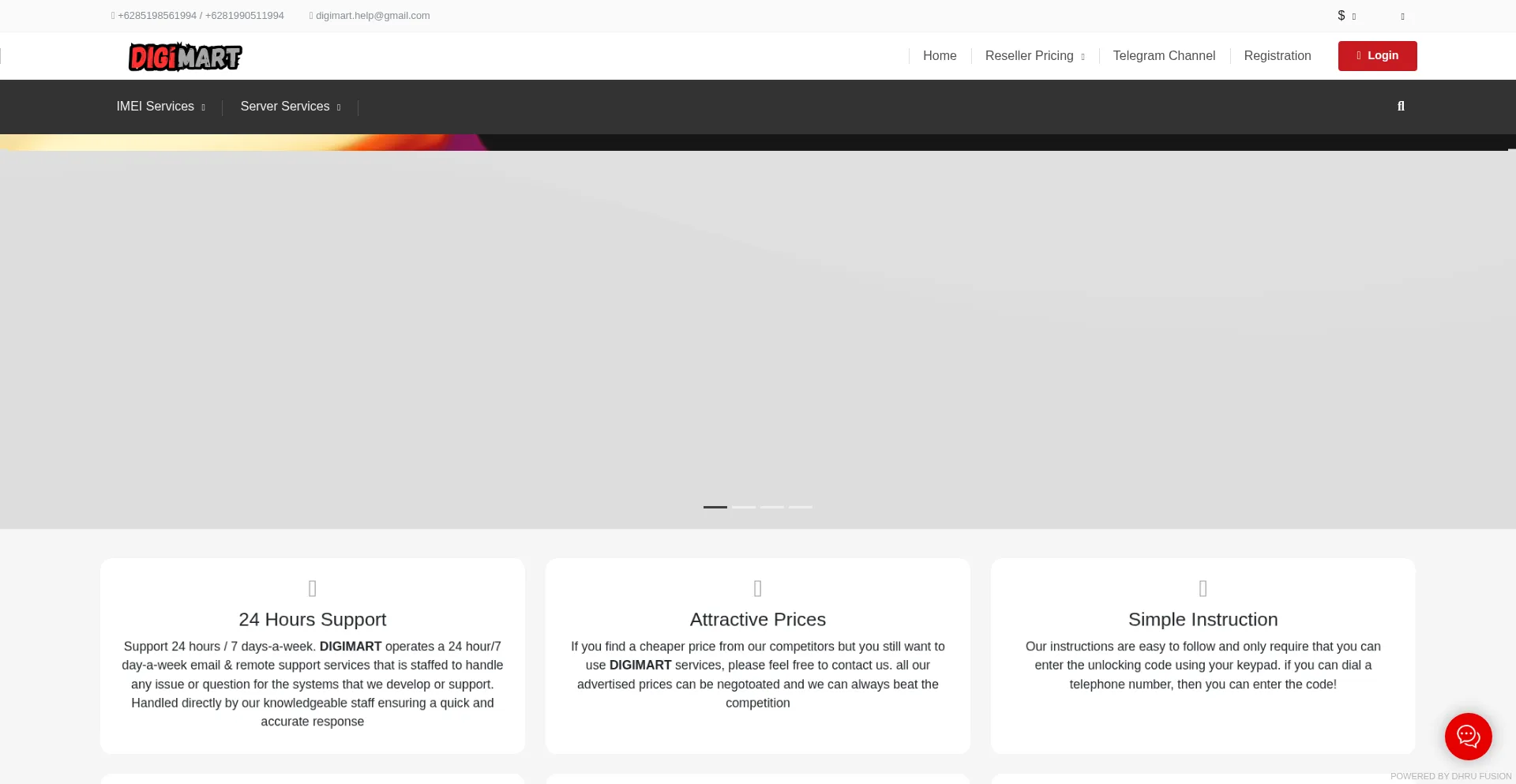Open the $ currency selector
Screen dimensions: 1516x784
tap(1346, 16)
